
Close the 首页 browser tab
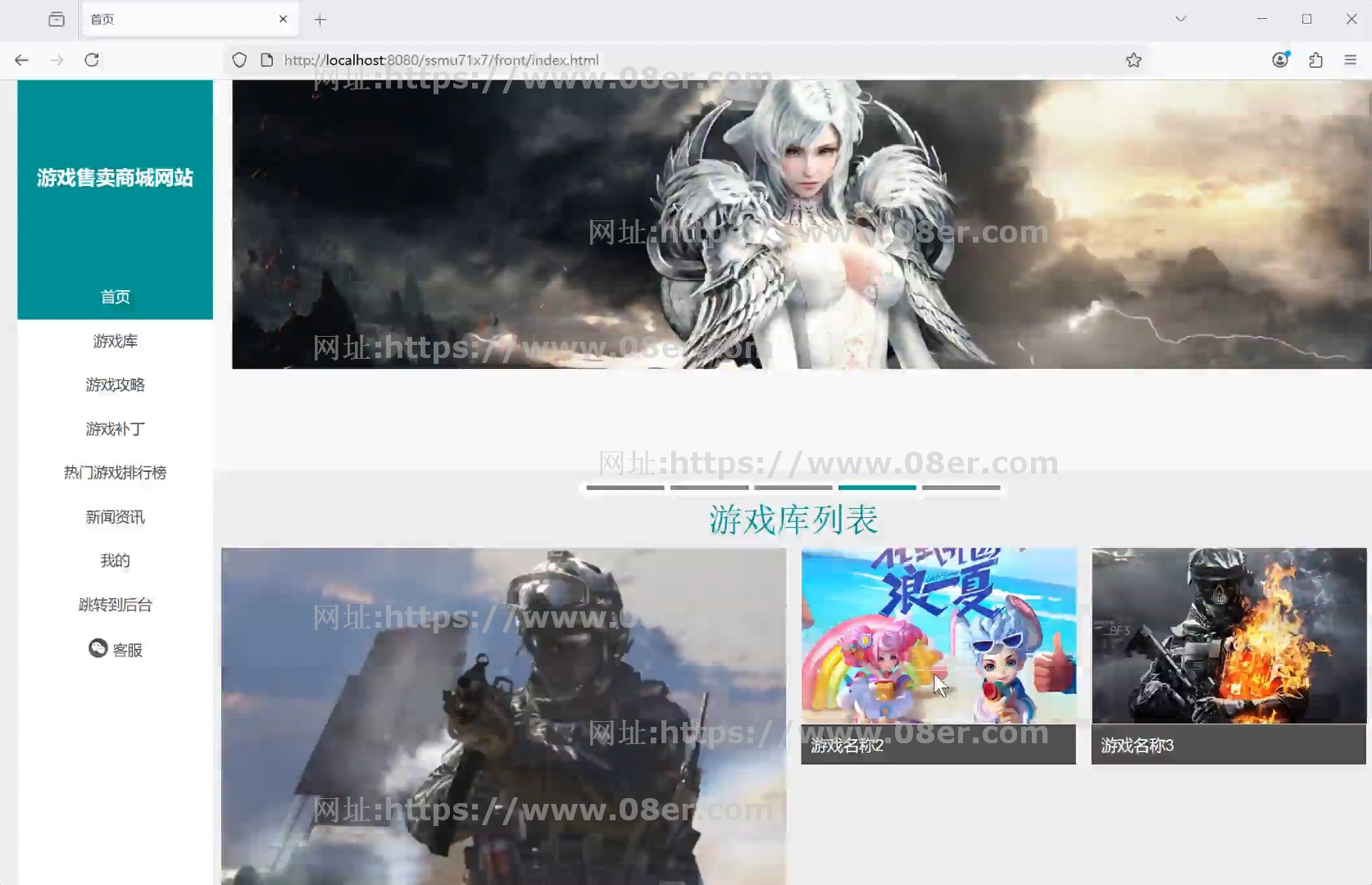coord(283,19)
